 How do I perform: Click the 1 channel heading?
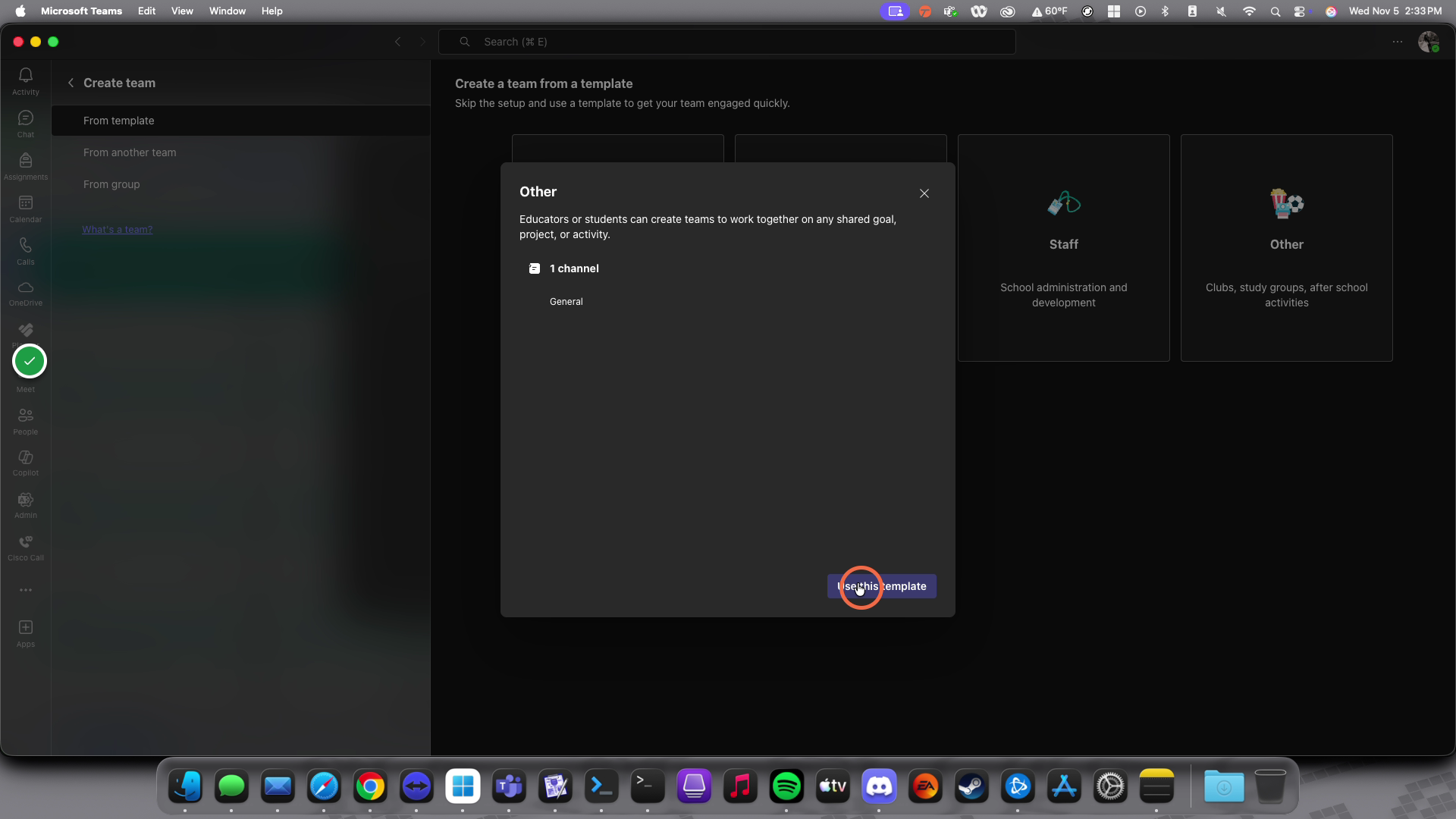point(574,268)
